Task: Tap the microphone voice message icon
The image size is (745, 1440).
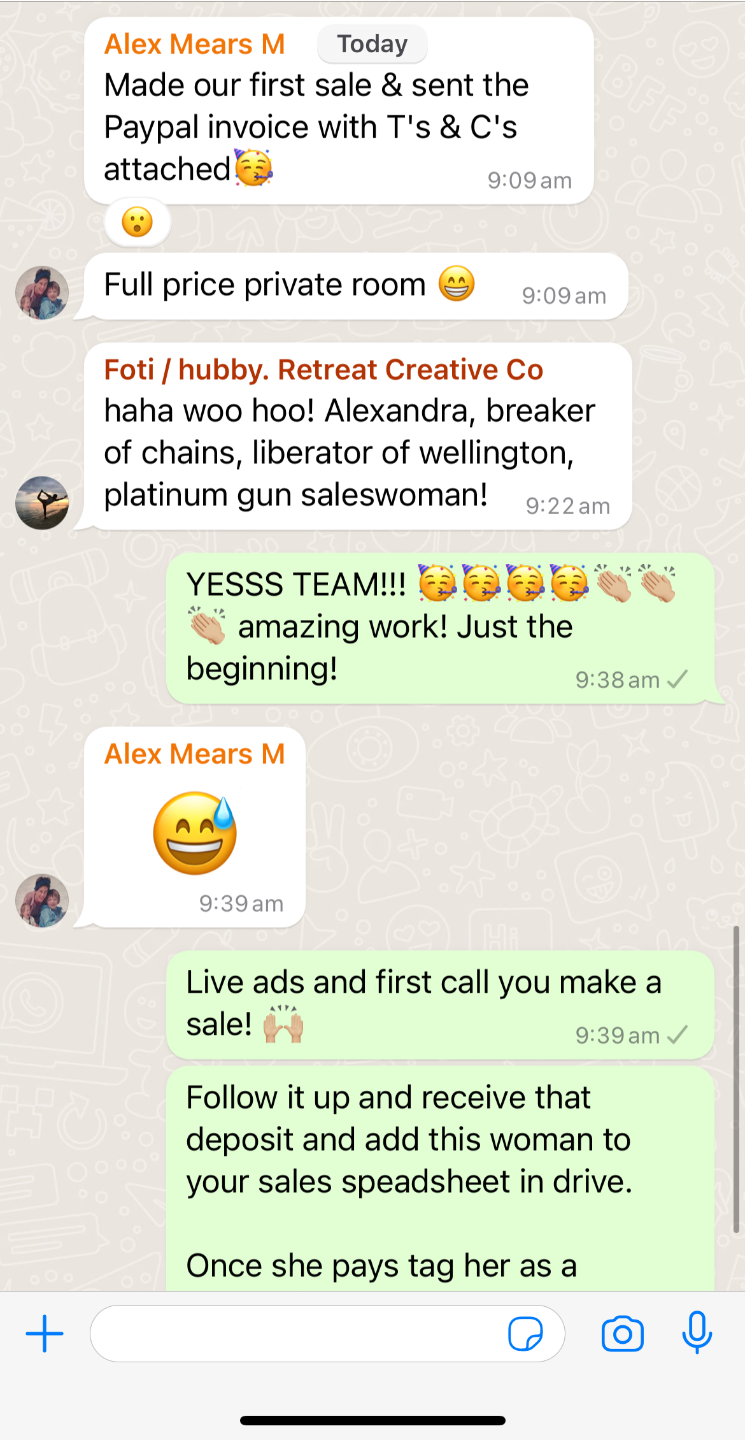Action: tap(697, 1333)
